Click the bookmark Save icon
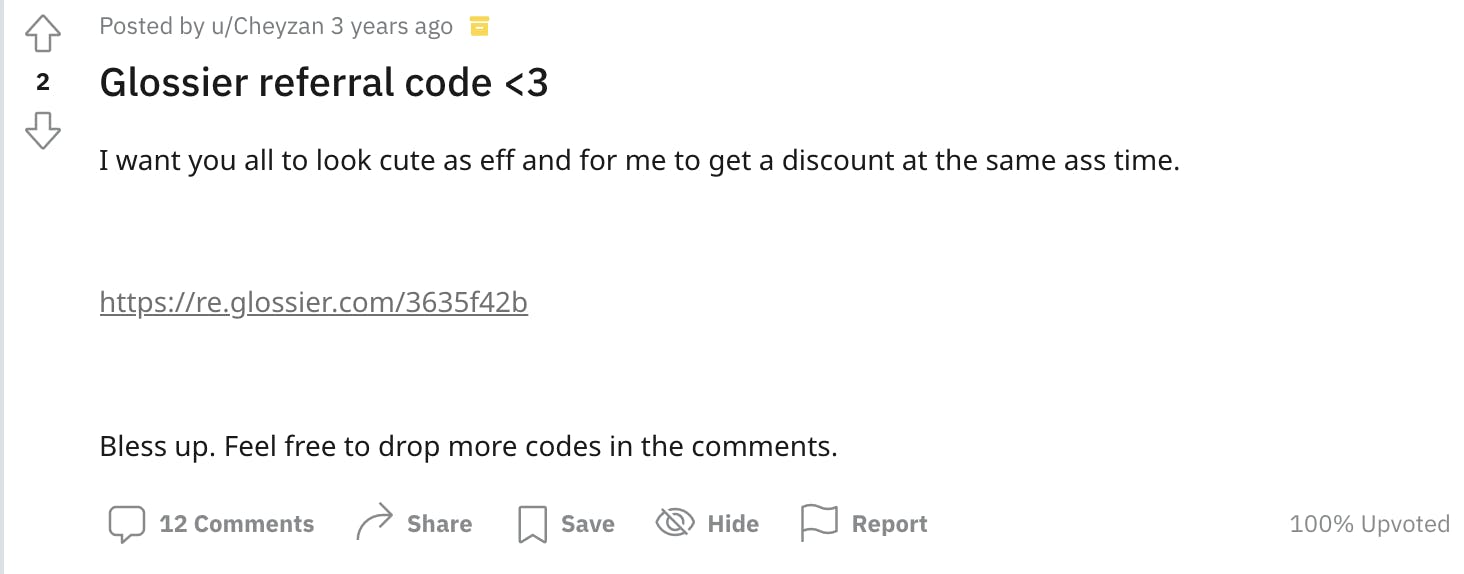 click(x=532, y=524)
